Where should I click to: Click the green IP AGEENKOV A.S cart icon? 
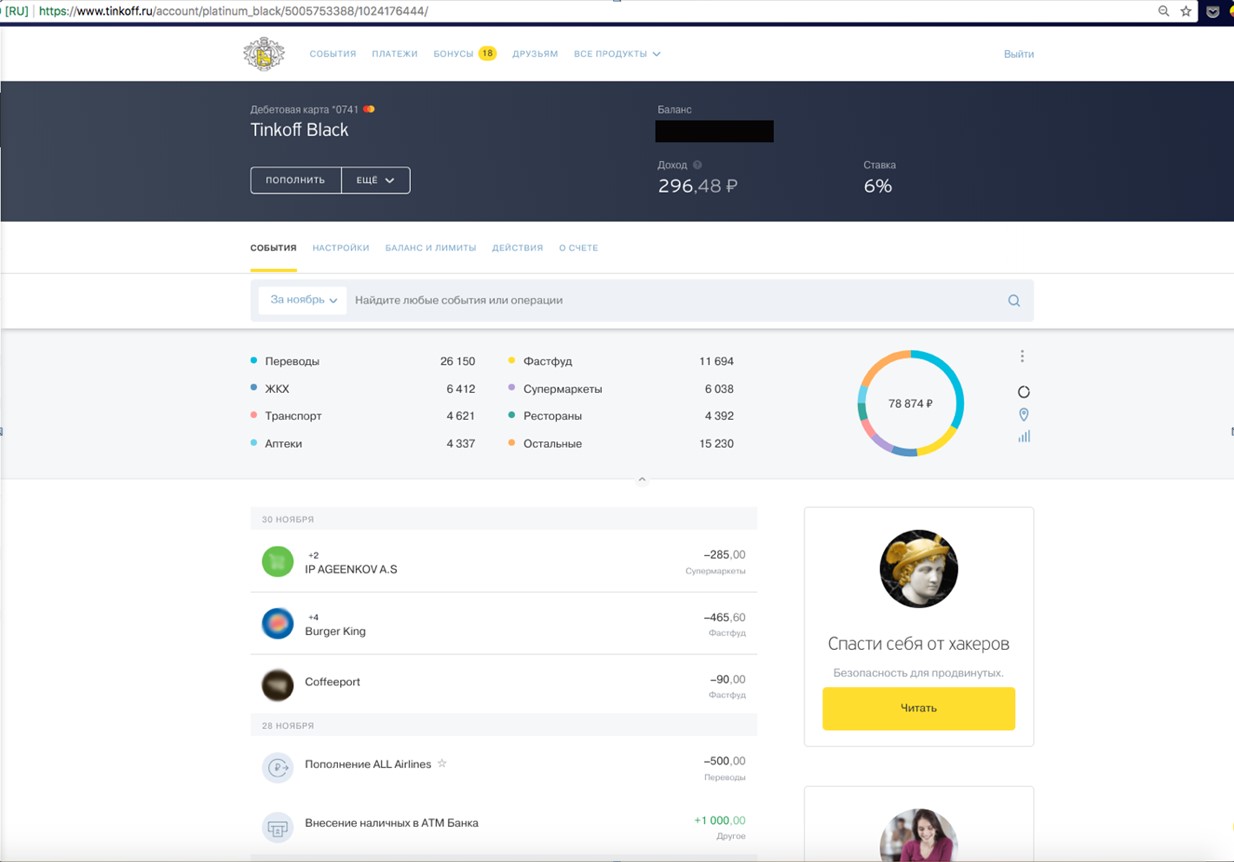click(278, 561)
